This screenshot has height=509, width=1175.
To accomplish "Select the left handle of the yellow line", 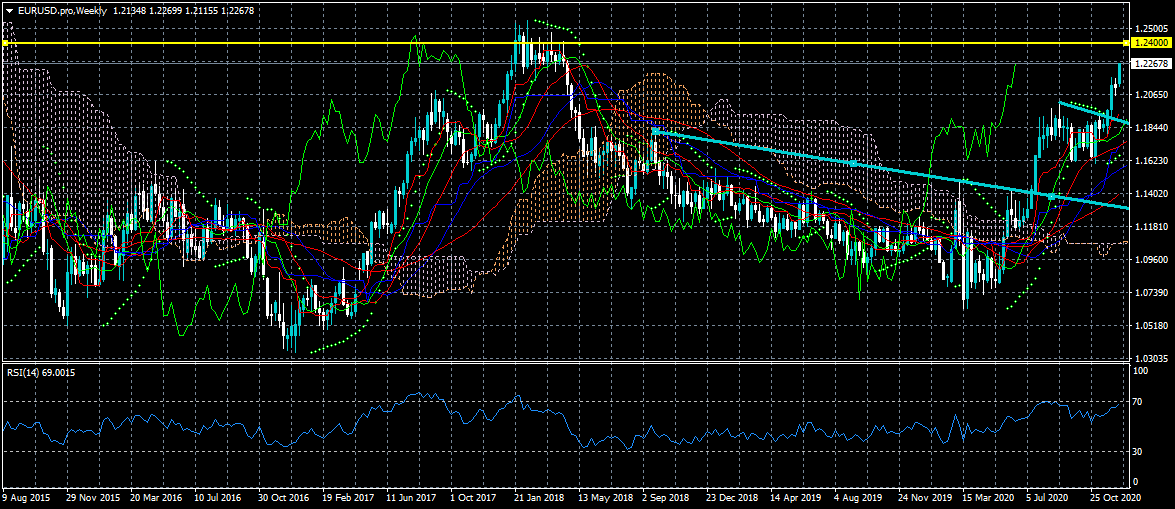I will [5, 43].
